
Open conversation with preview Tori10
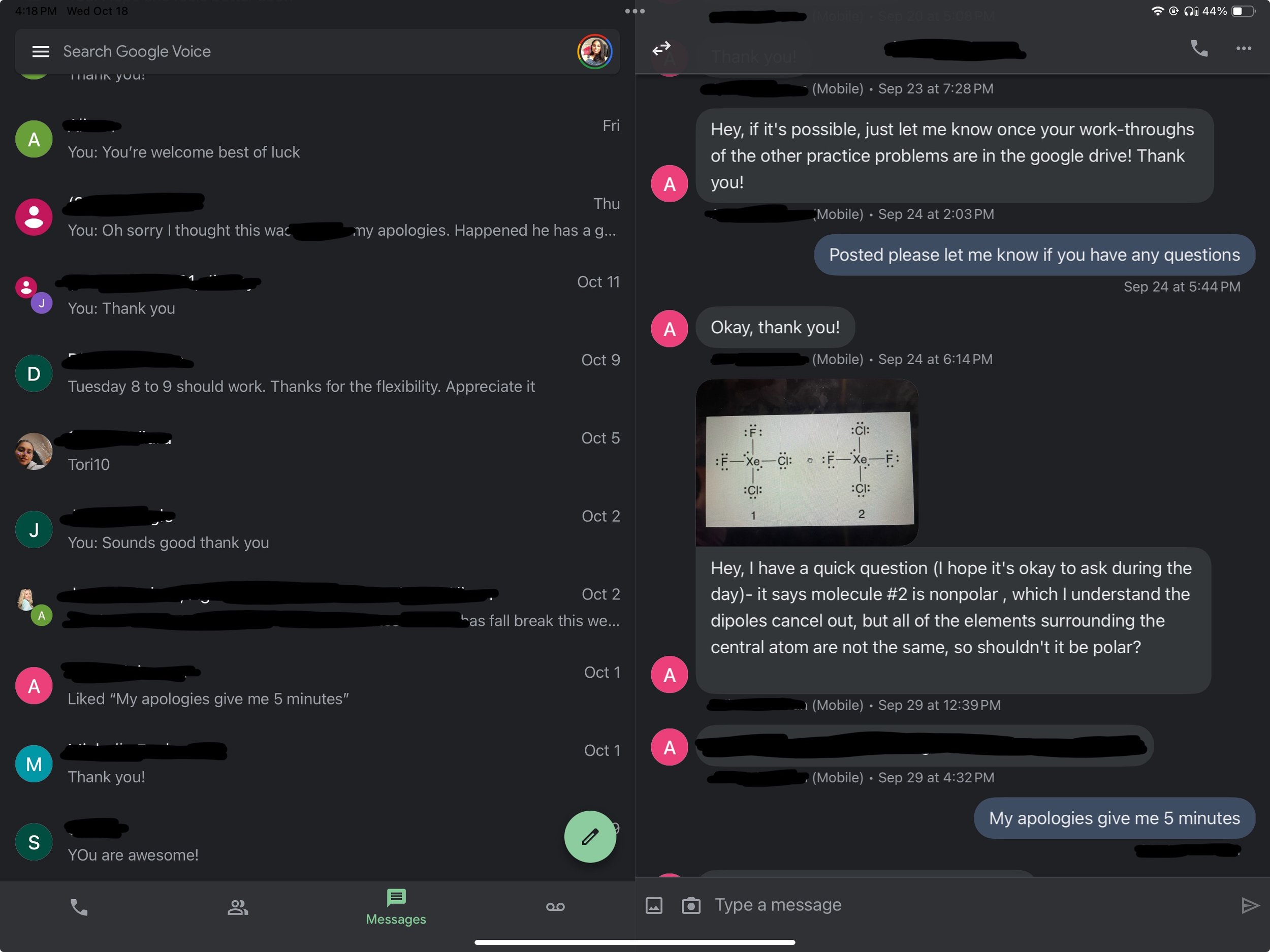(317, 451)
